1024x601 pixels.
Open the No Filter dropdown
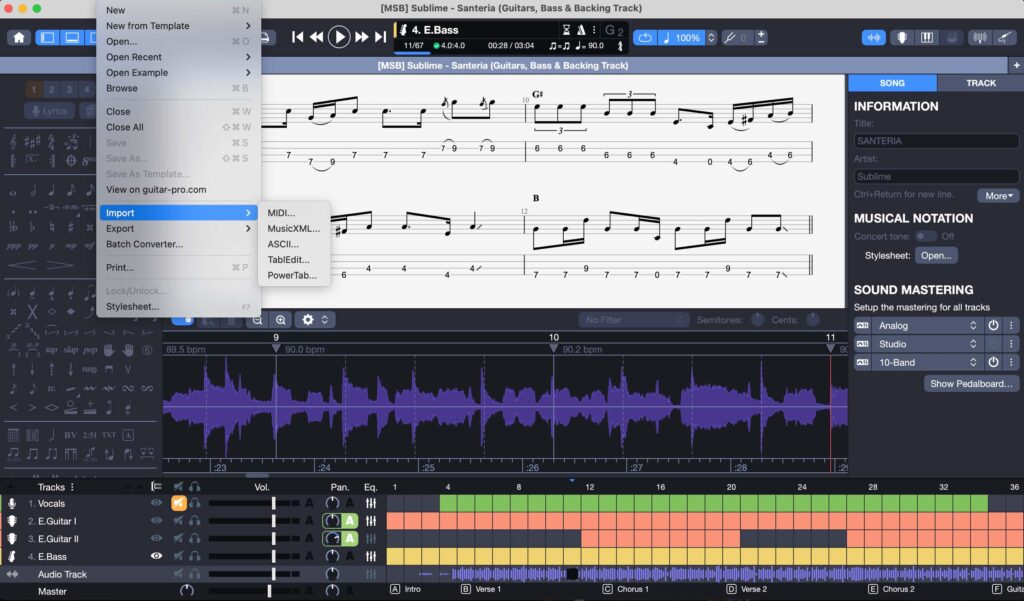click(x=633, y=319)
